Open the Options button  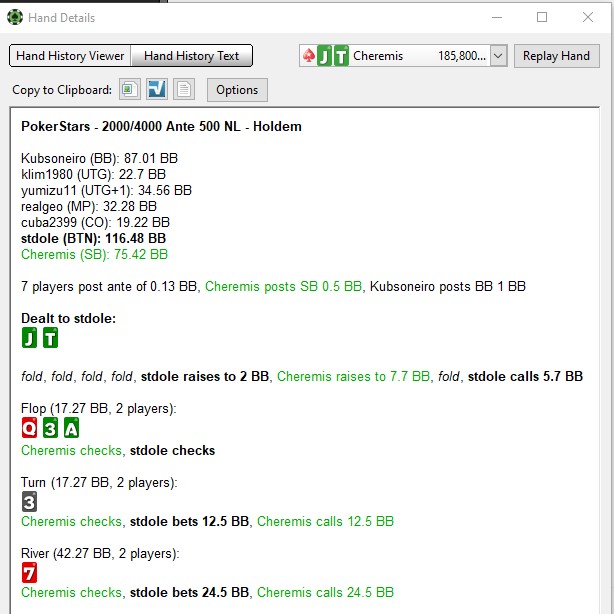237,90
